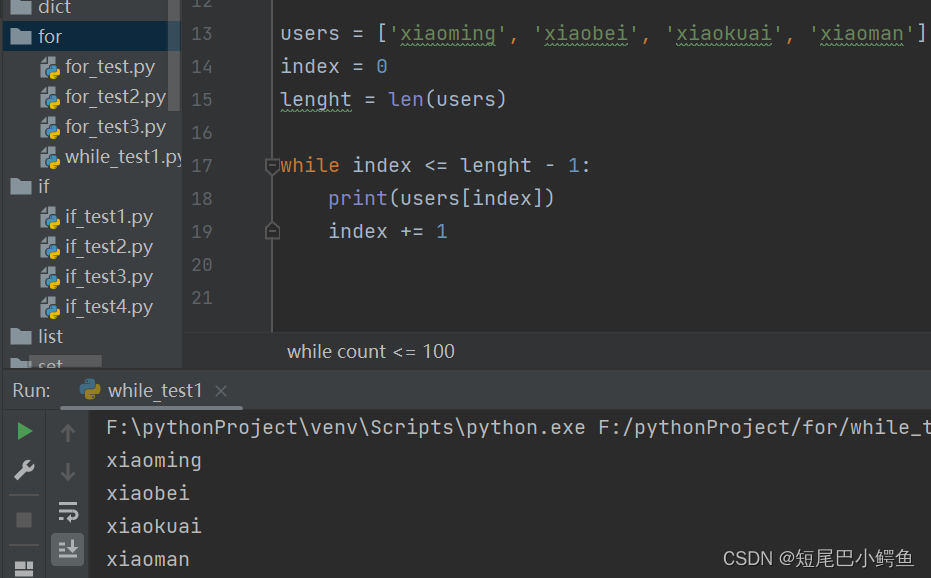931x578 pixels.
Task: Click the 'xiaoming' string in users list
Action: point(448,34)
